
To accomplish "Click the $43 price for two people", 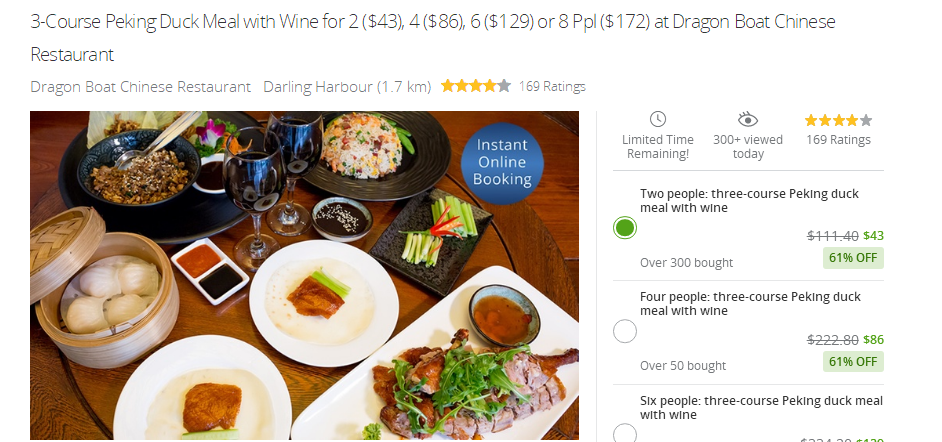I will [874, 236].
